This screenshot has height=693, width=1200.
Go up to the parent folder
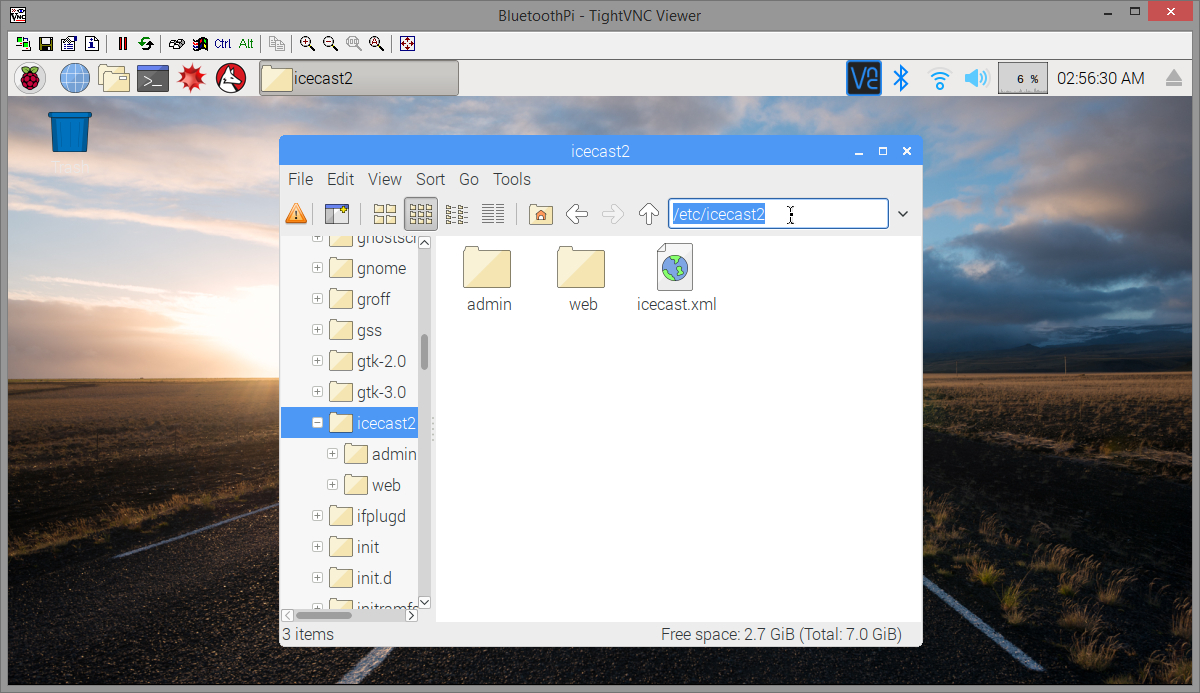pos(649,213)
